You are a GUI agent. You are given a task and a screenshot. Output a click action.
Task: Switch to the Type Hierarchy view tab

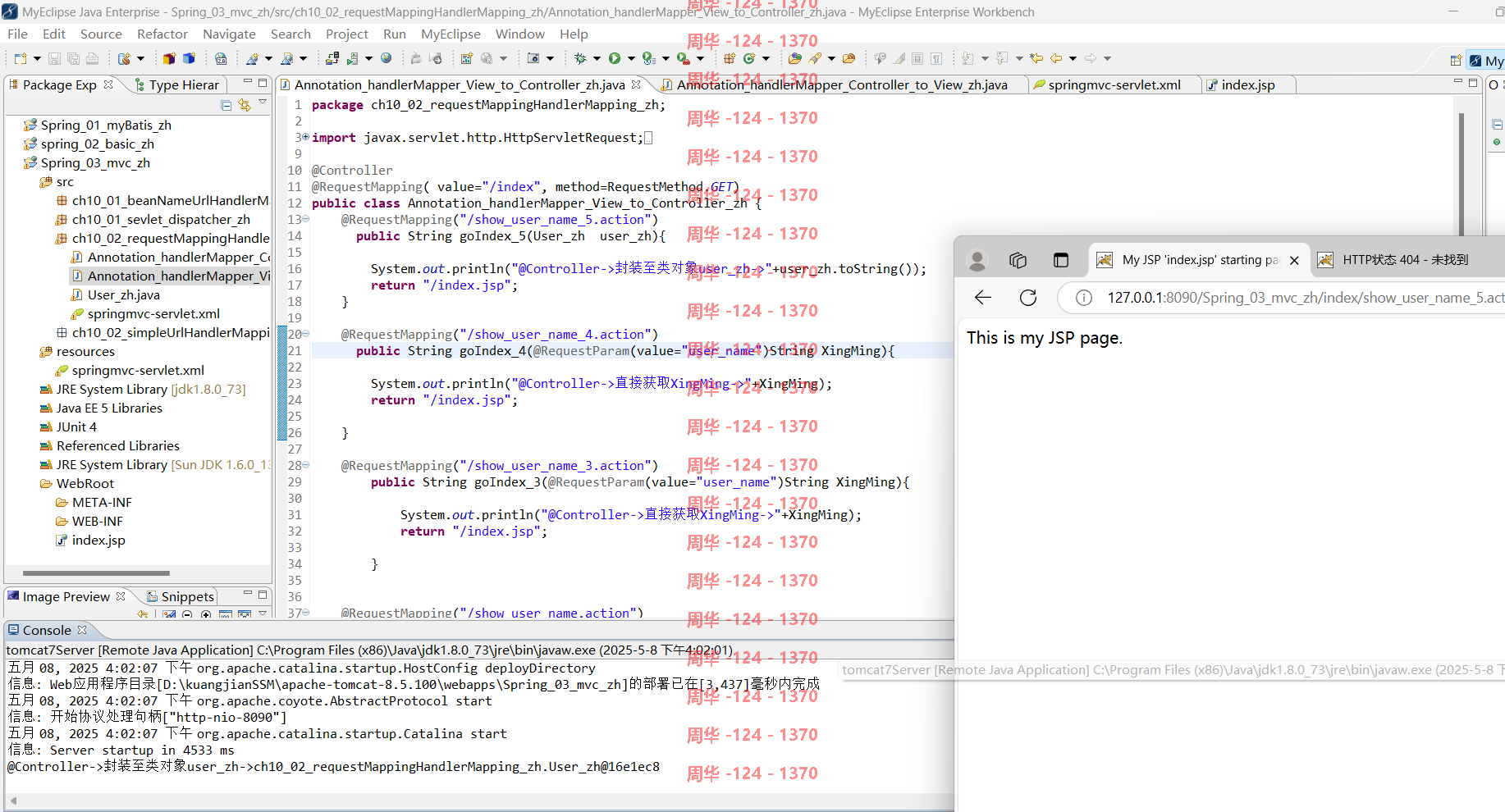(177, 84)
